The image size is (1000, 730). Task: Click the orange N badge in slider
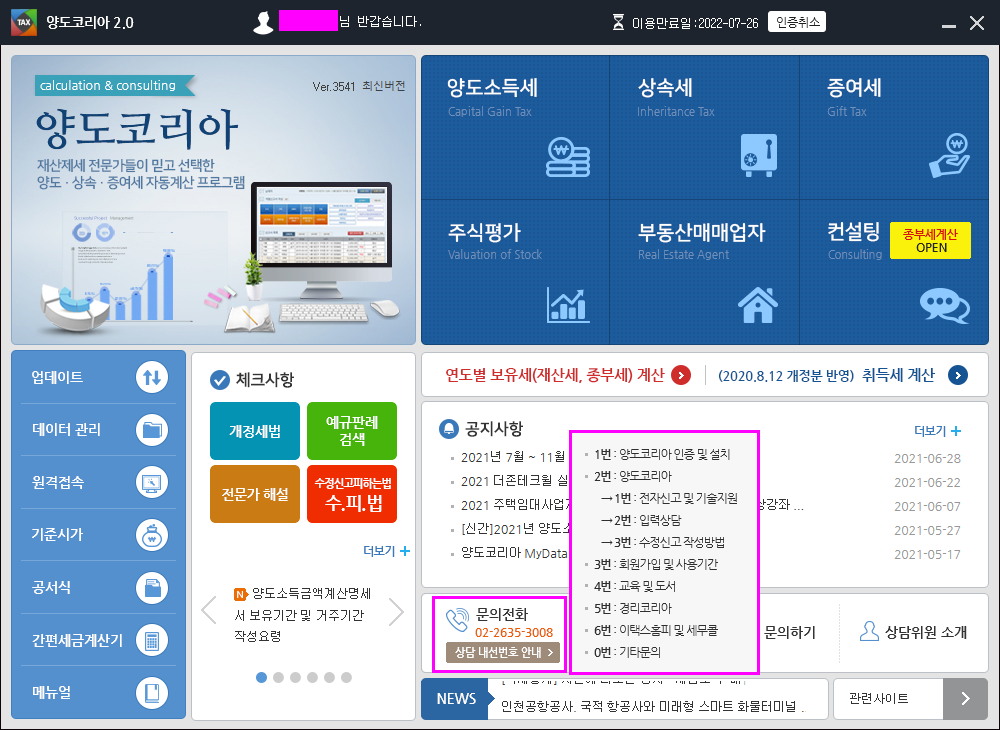pyautogui.click(x=240, y=594)
